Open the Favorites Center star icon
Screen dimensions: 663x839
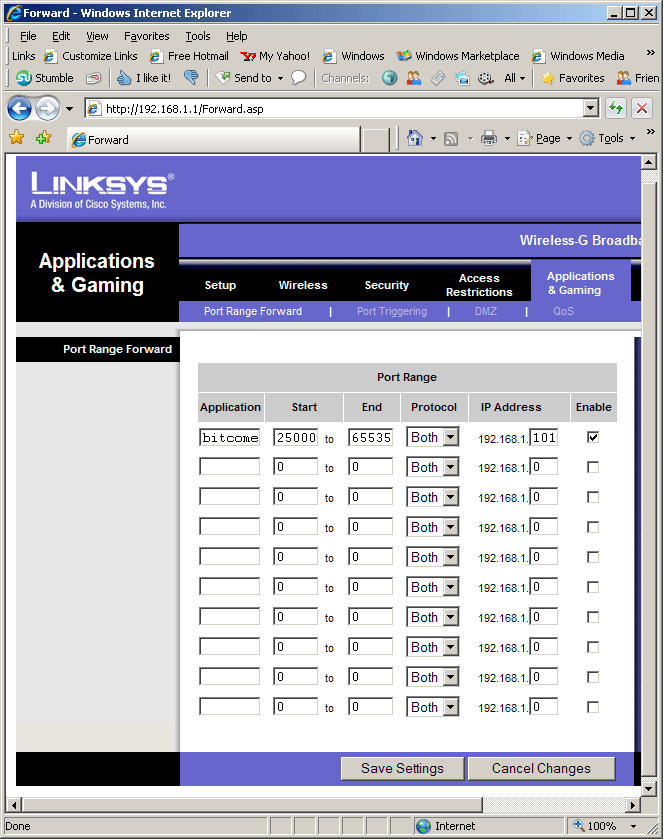[x=17, y=138]
